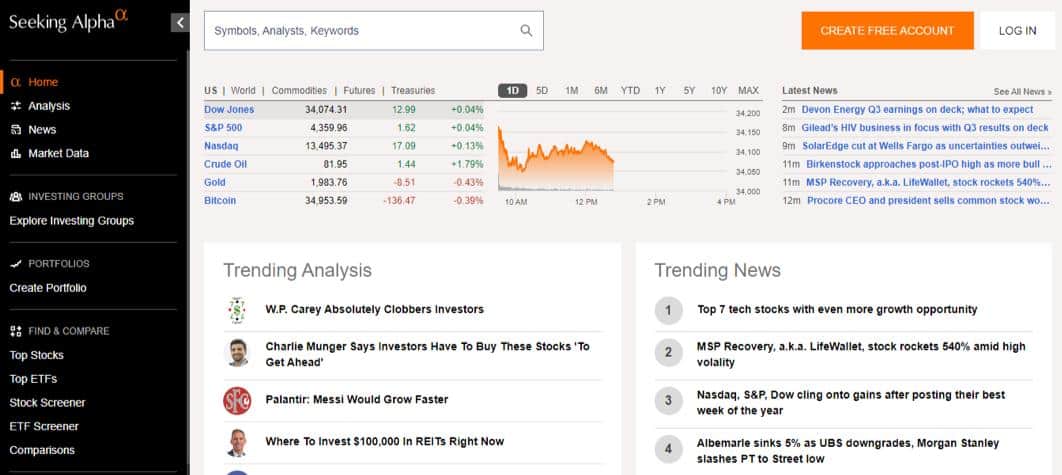
Task: Click the orange Dow Jones intraday chart
Action: 556,159
